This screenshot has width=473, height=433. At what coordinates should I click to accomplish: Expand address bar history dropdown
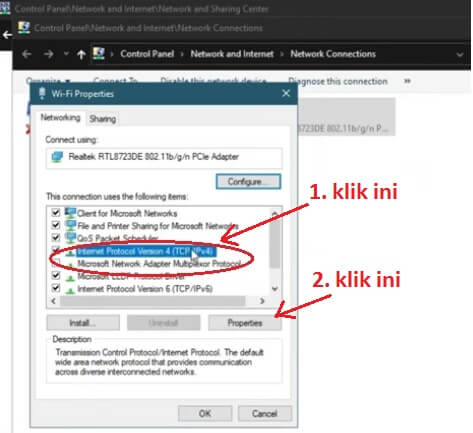click(x=460, y=55)
